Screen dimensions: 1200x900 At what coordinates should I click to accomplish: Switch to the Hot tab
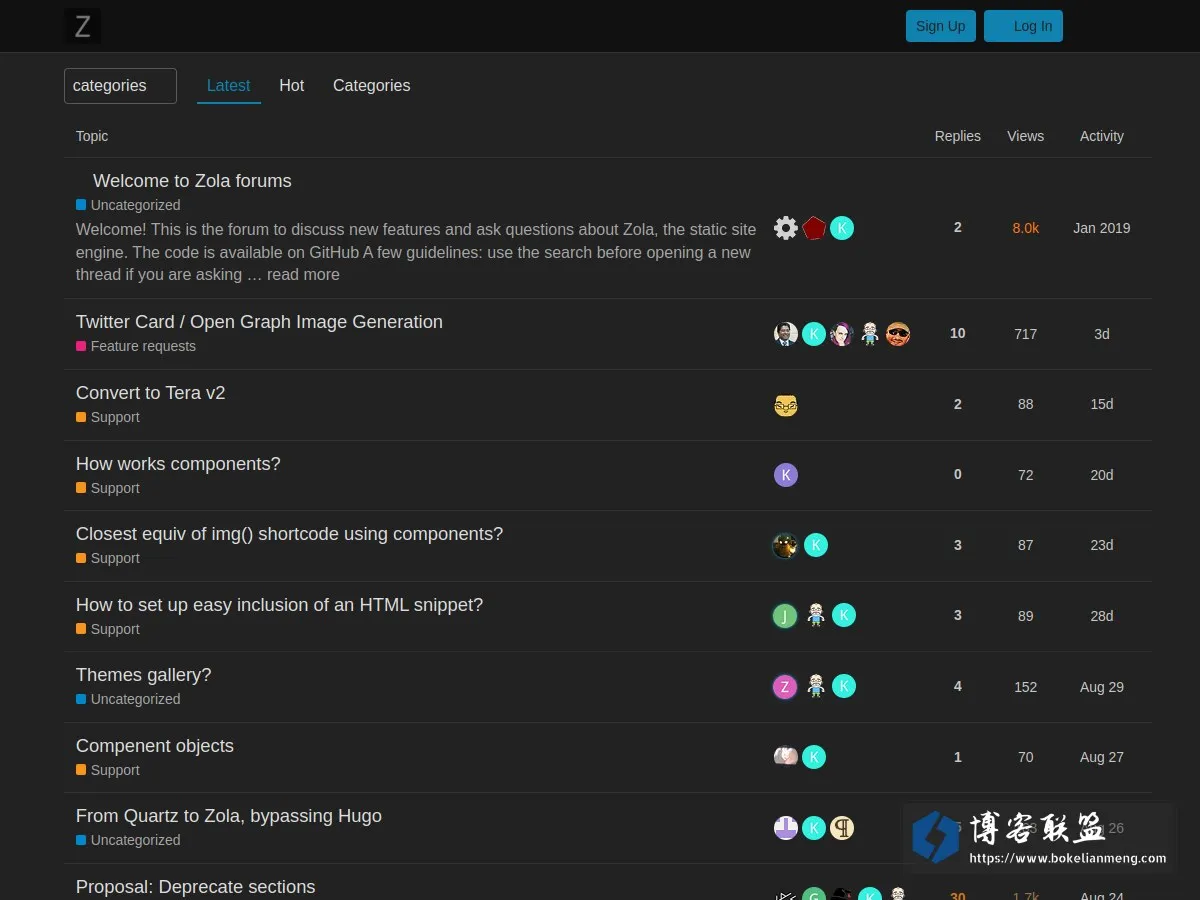pos(292,86)
